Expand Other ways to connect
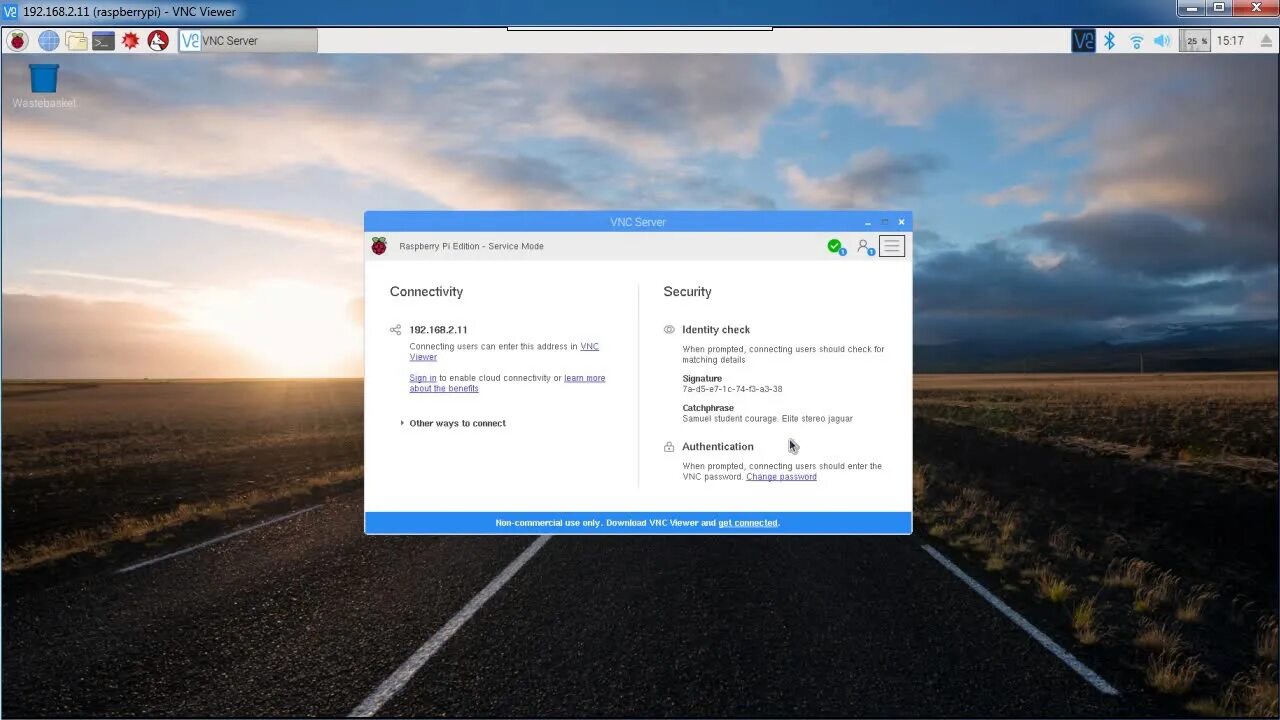Image resolution: width=1280 pixels, height=720 pixels. point(453,423)
